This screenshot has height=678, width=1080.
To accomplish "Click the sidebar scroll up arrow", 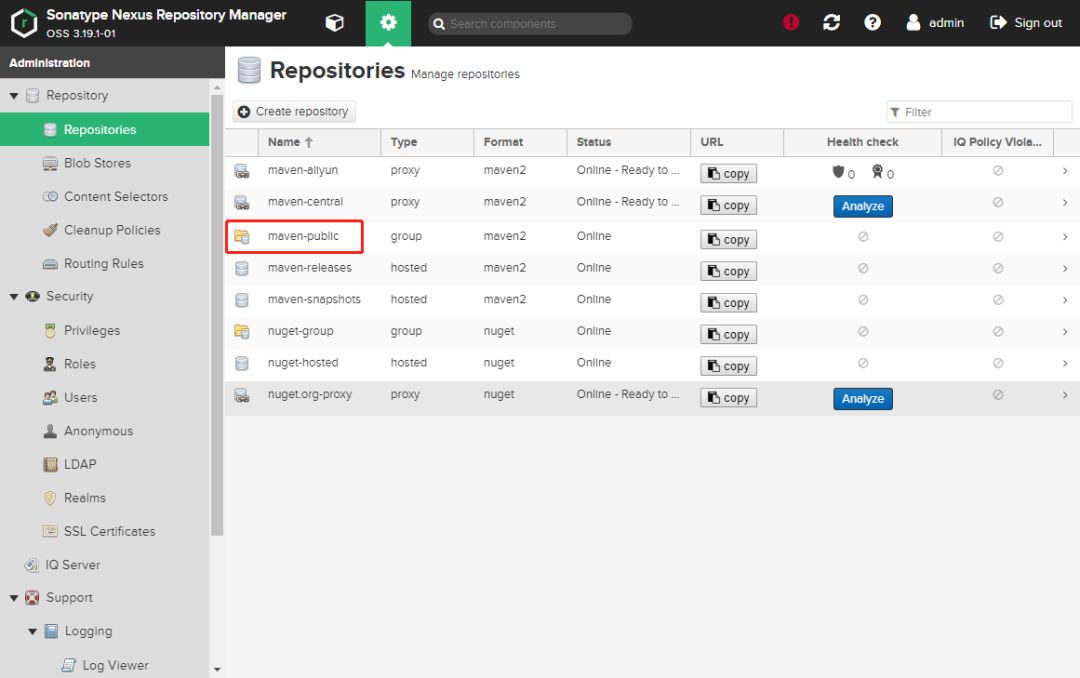I will click(x=217, y=88).
